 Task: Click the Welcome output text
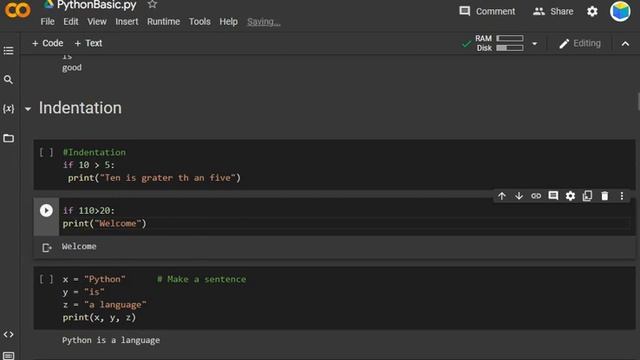point(79,247)
